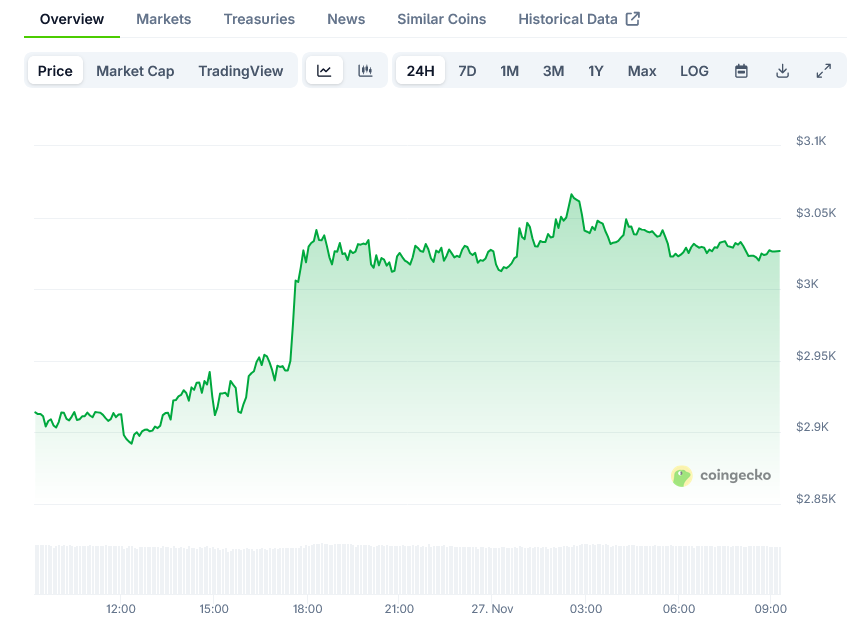Viewport: 847px width, 626px height.
Task: Switch to Market Cap view
Action: 135,71
